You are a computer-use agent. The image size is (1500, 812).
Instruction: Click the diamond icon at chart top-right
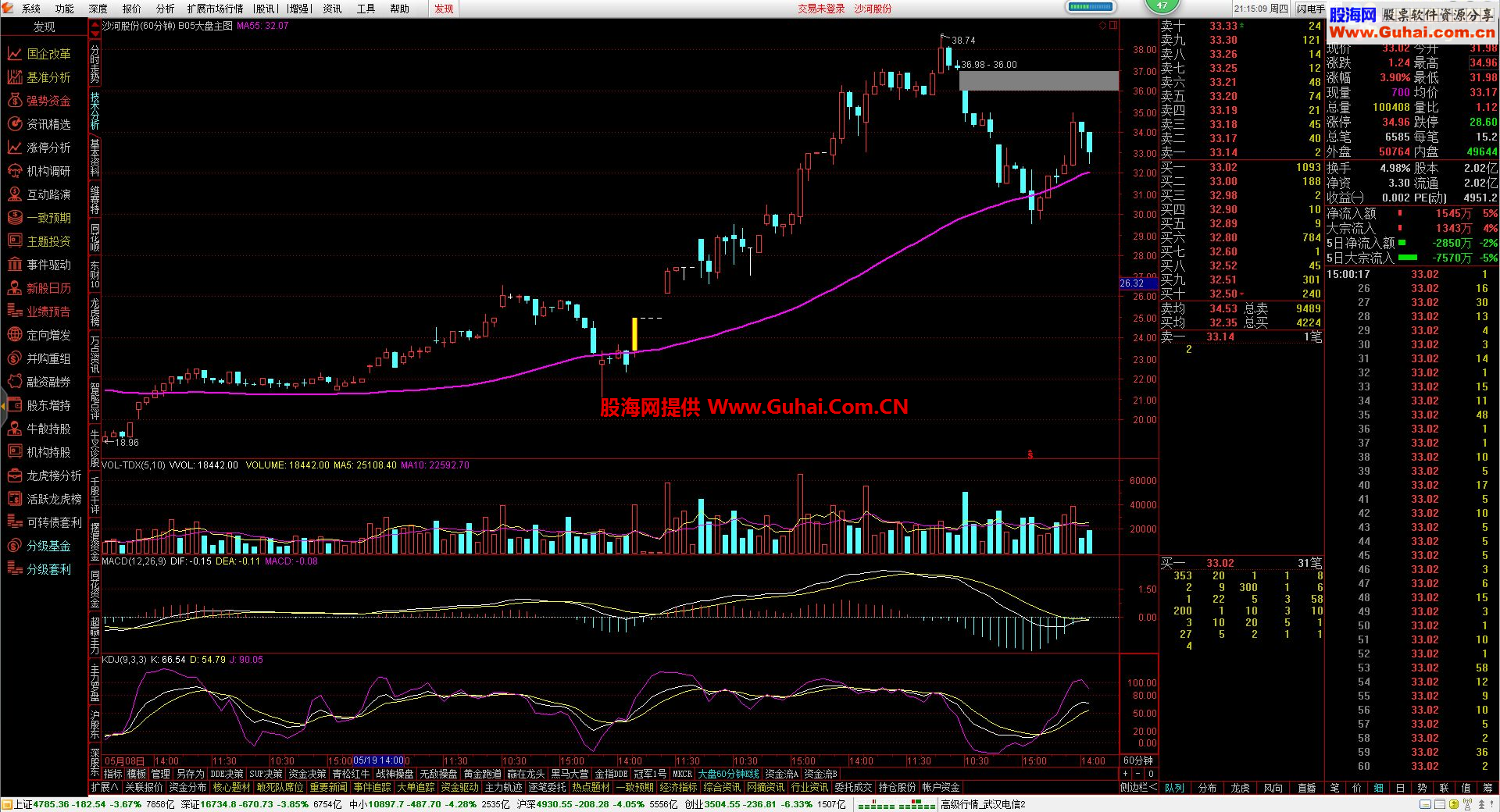click(1102, 26)
